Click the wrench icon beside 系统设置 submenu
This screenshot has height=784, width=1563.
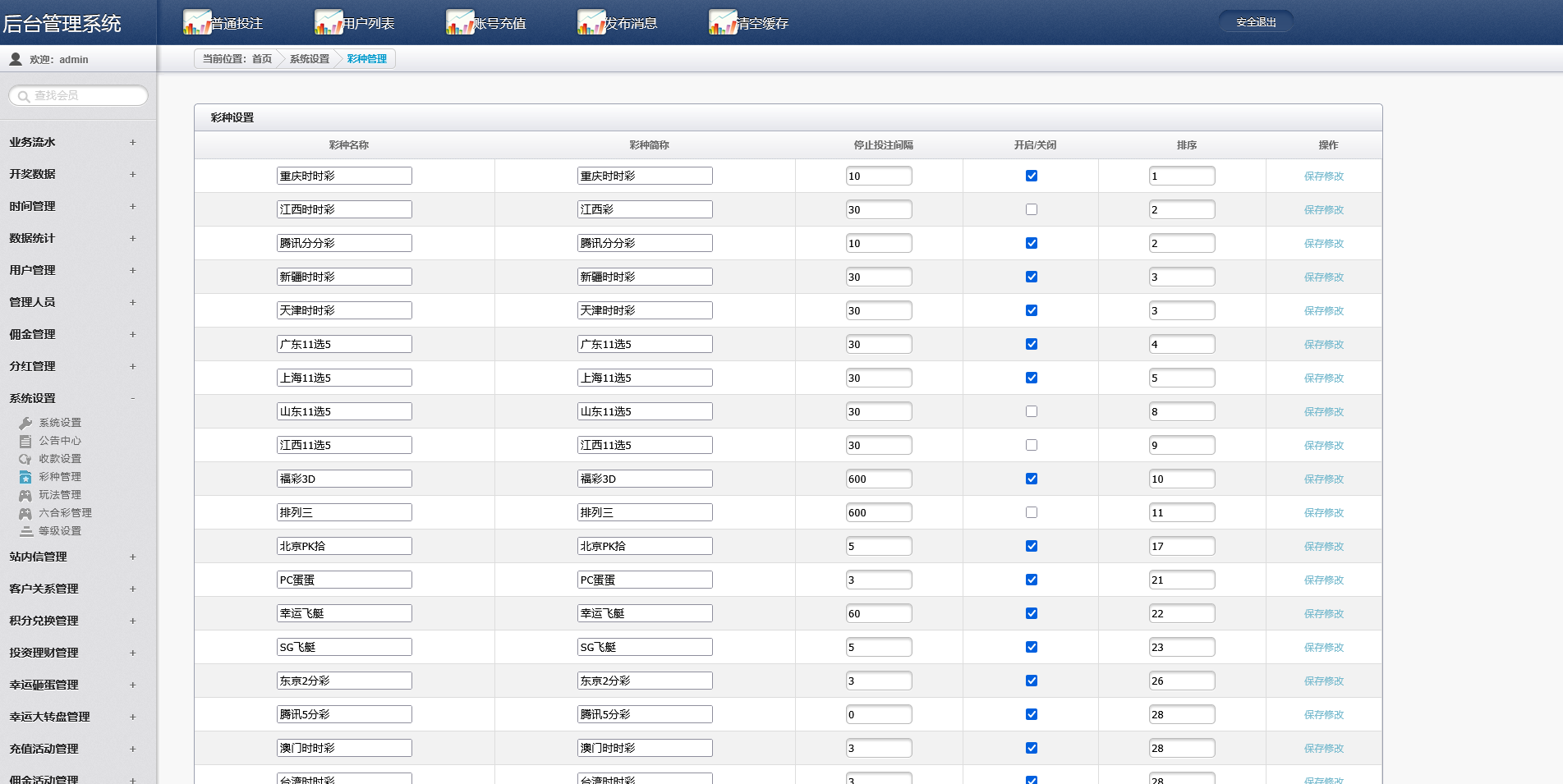(x=25, y=423)
